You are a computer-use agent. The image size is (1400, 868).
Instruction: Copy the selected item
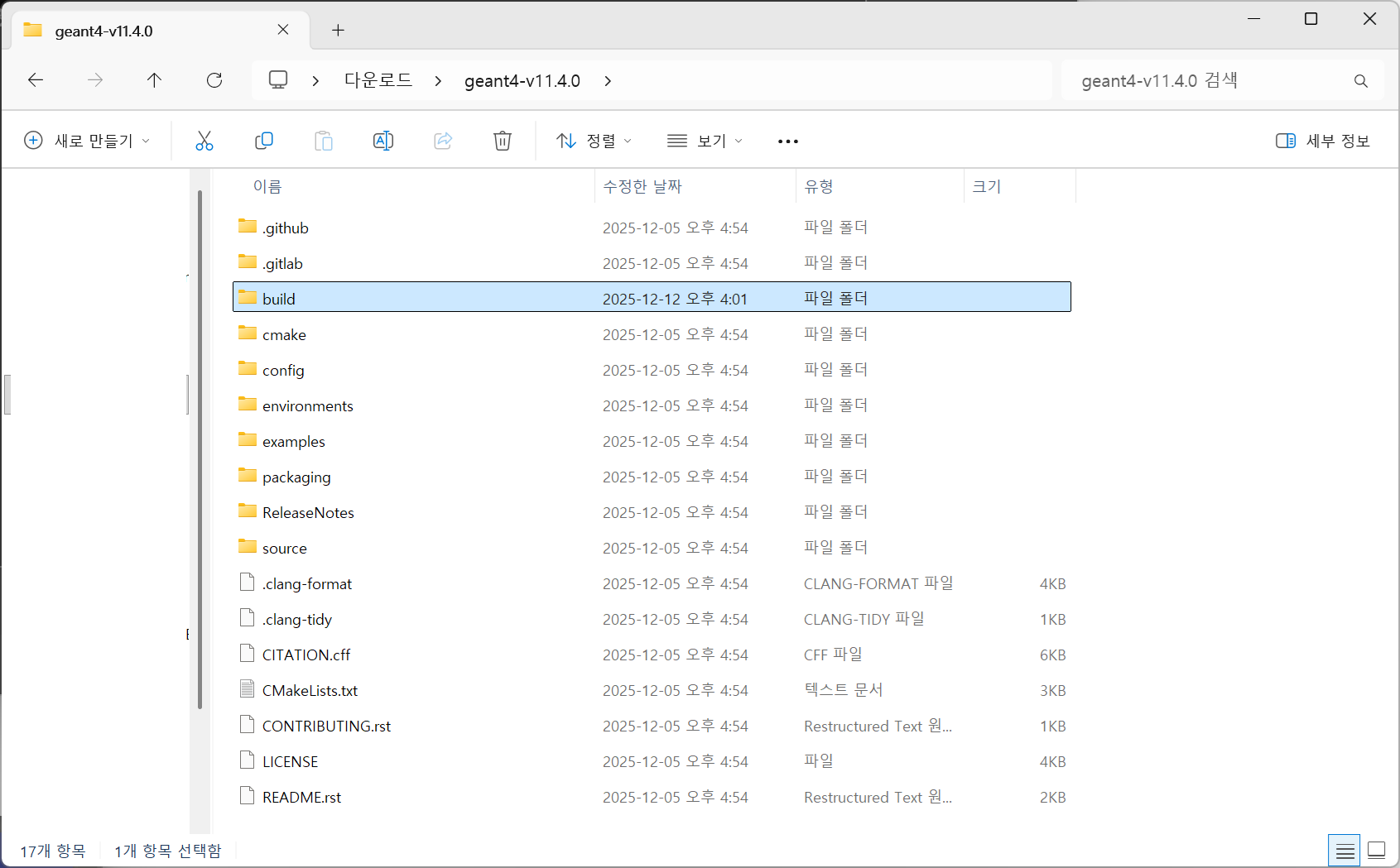pyautogui.click(x=264, y=140)
